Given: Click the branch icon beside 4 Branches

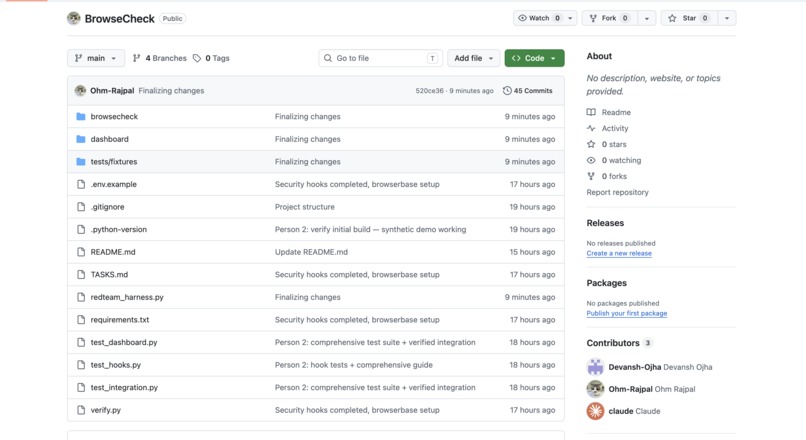Looking at the screenshot, I should [x=136, y=58].
